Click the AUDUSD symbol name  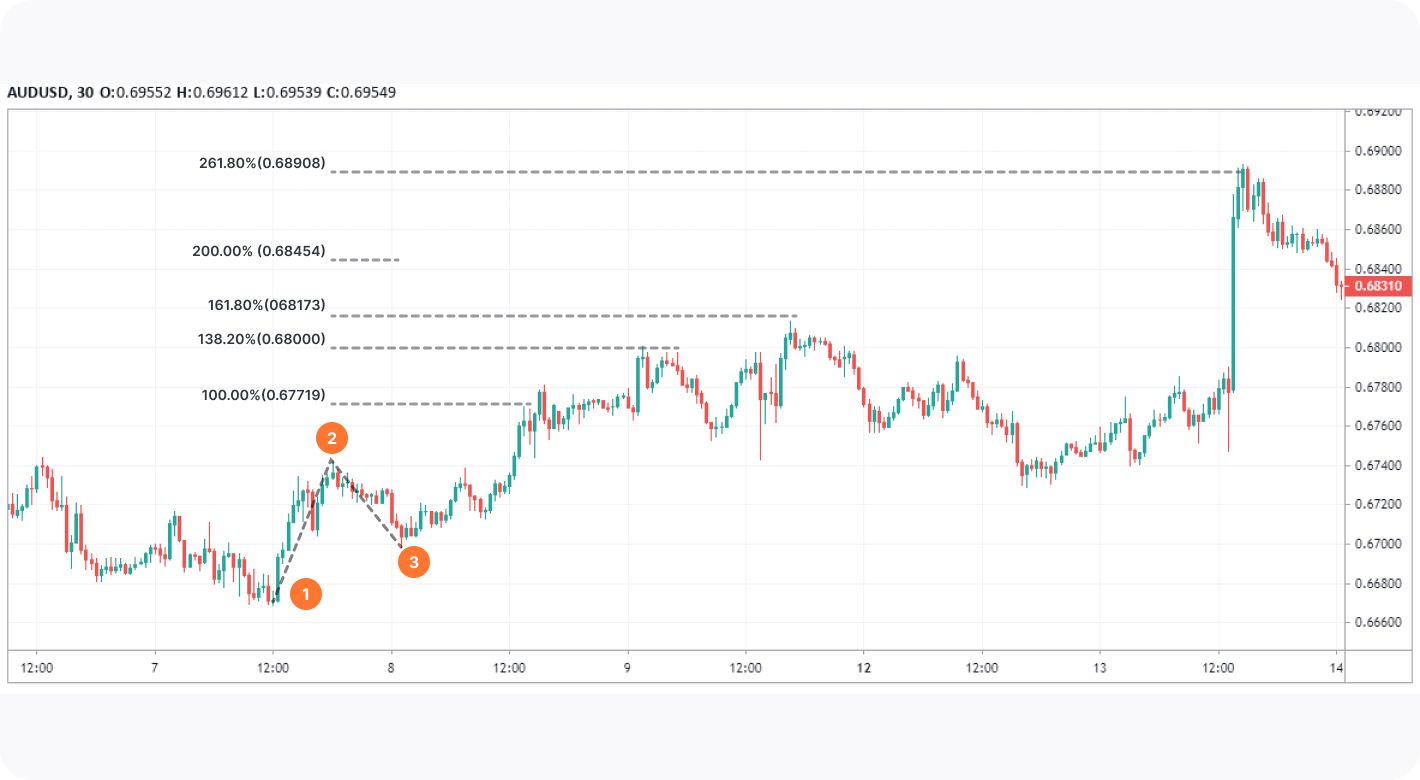point(37,93)
